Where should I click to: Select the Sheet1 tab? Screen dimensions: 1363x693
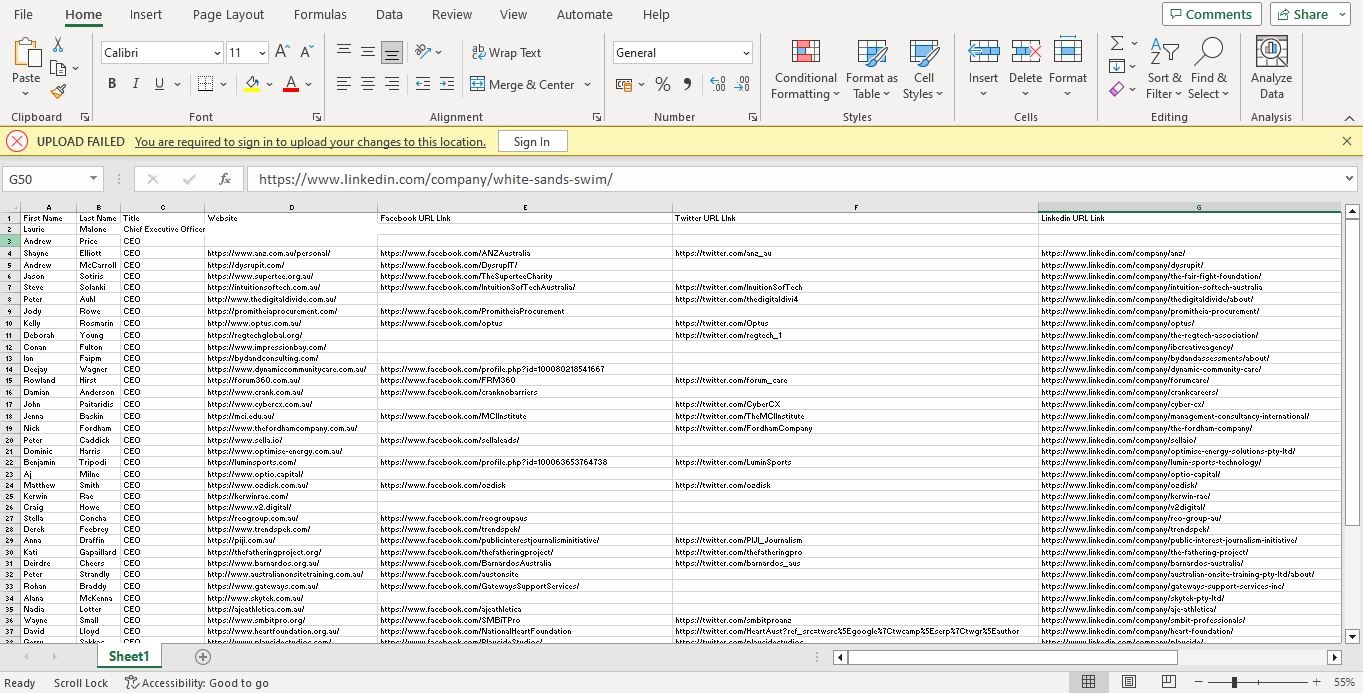pos(128,657)
